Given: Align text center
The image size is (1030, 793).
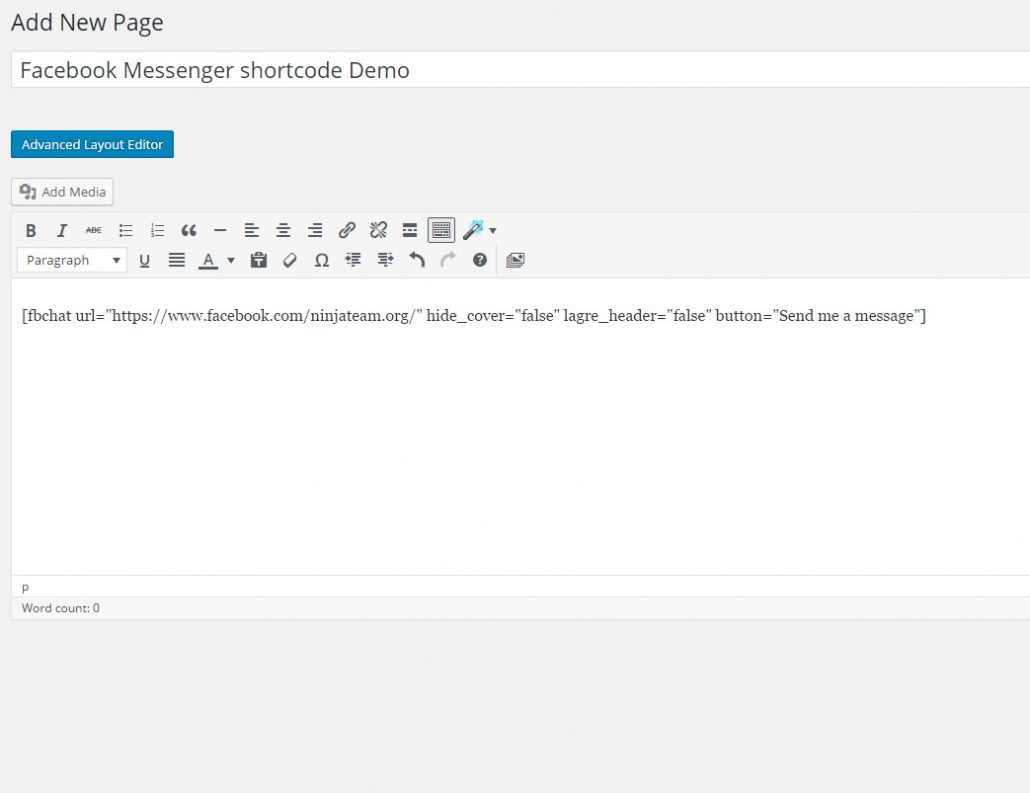Looking at the screenshot, I should point(283,231).
